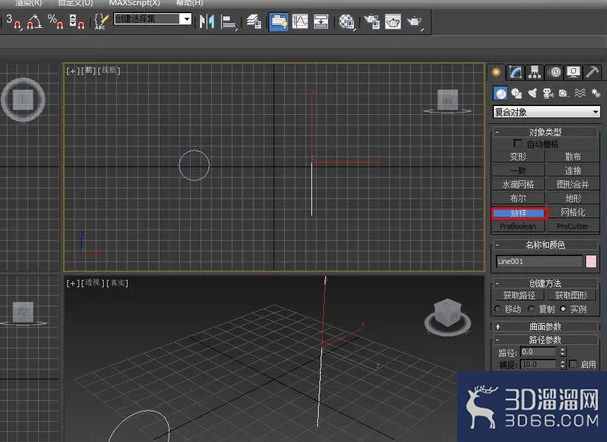Toggle the 3D Snaps tool
The height and width of the screenshot is (442, 607).
tap(14, 21)
